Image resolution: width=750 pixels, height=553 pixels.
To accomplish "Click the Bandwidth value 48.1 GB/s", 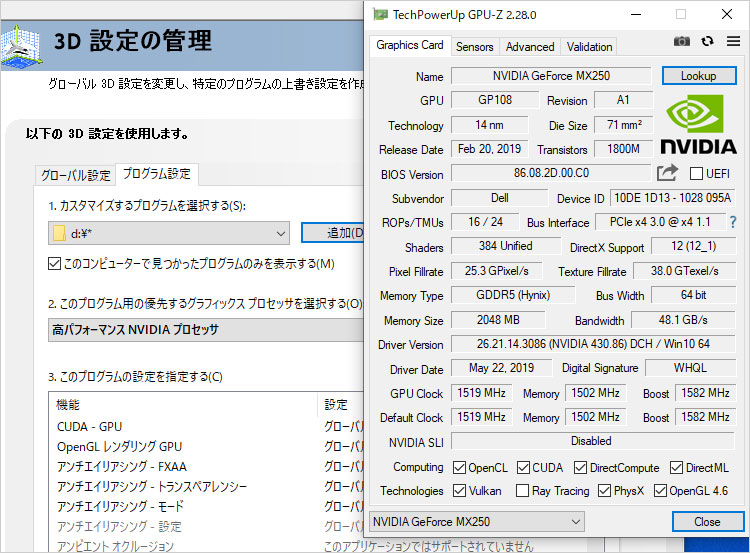I will point(683,320).
